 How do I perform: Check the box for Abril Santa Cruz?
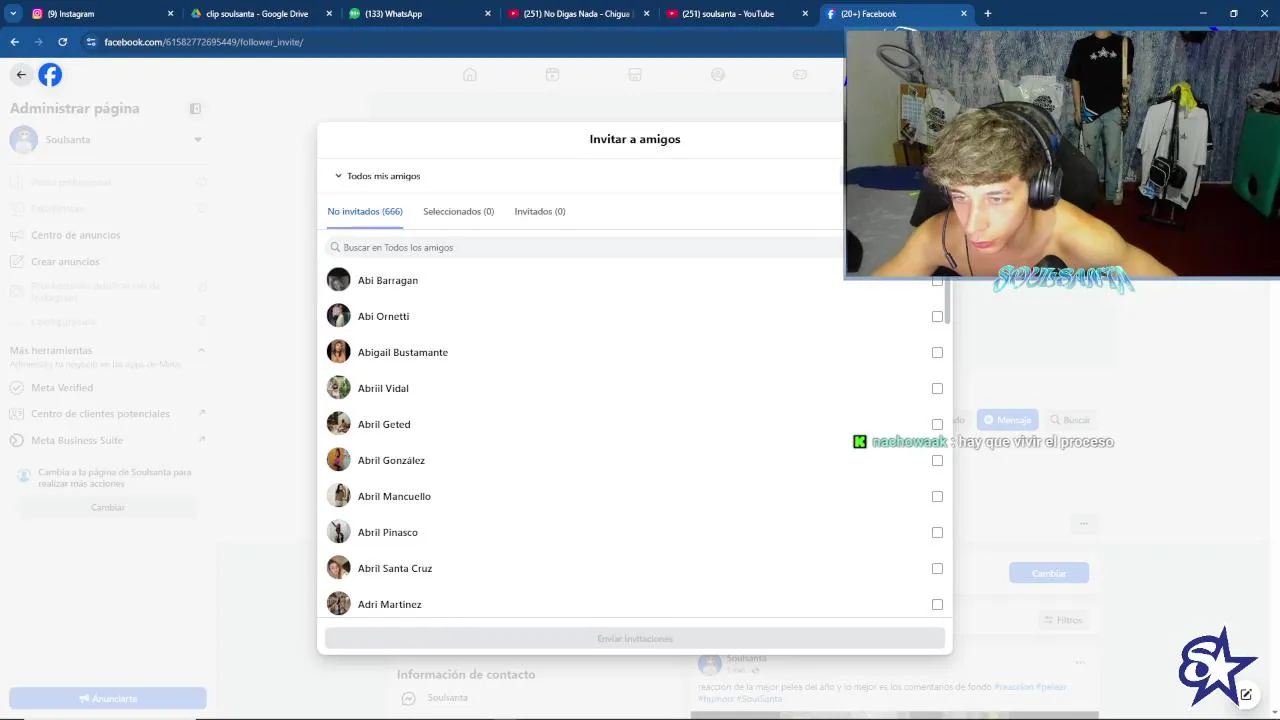[x=937, y=569]
